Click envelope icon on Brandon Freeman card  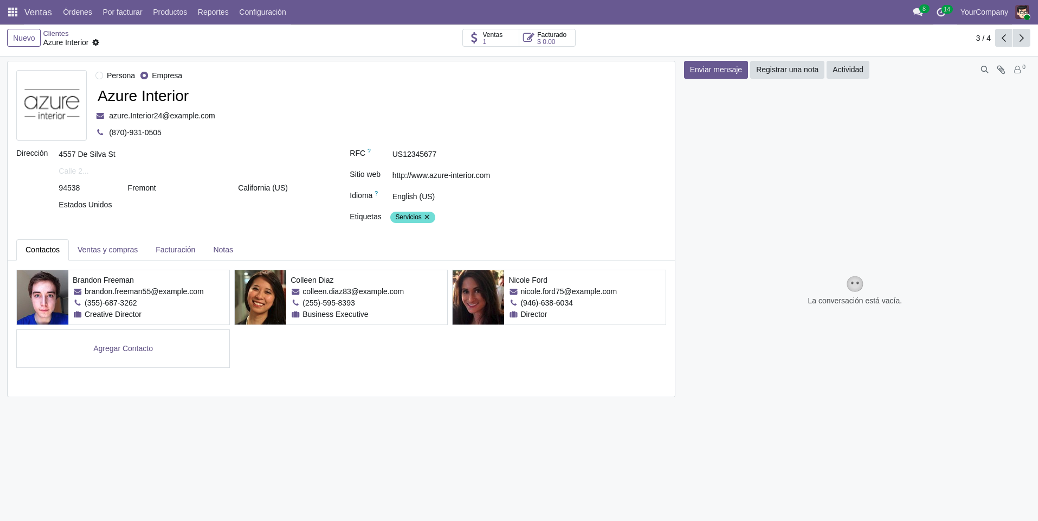tap(77, 292)
